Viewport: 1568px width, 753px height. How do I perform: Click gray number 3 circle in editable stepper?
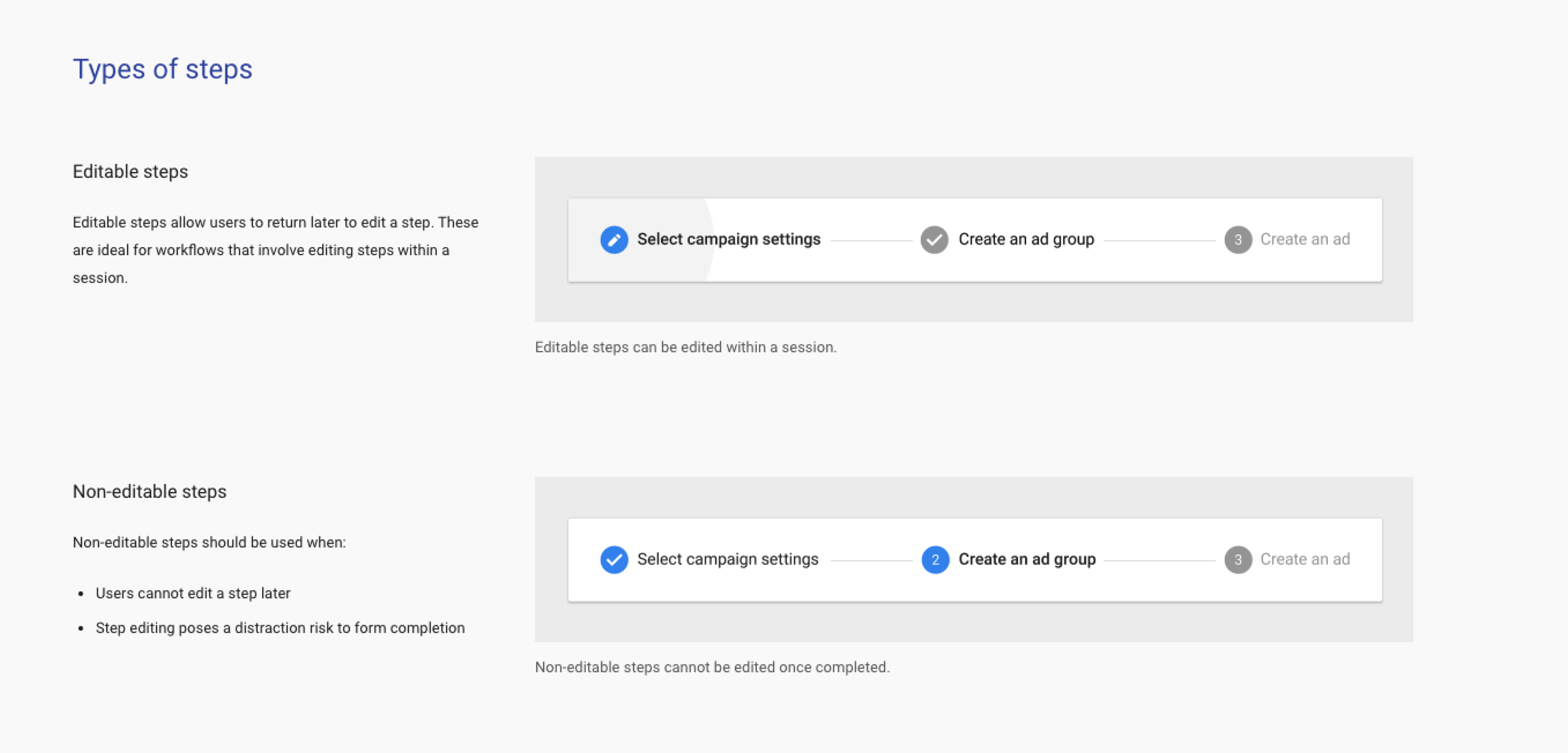click(1237, 240)
